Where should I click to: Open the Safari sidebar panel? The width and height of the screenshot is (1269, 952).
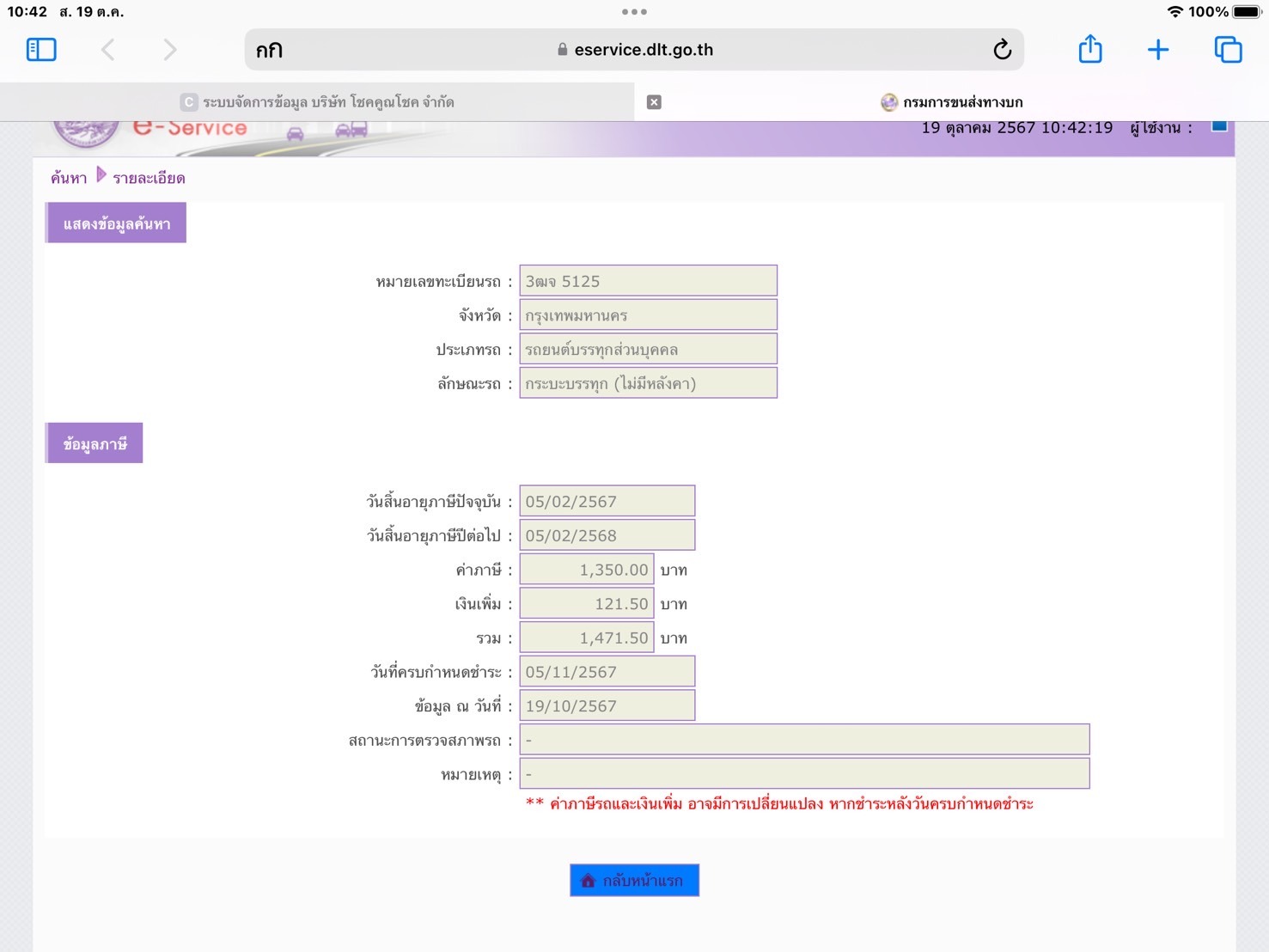point(41,50)
